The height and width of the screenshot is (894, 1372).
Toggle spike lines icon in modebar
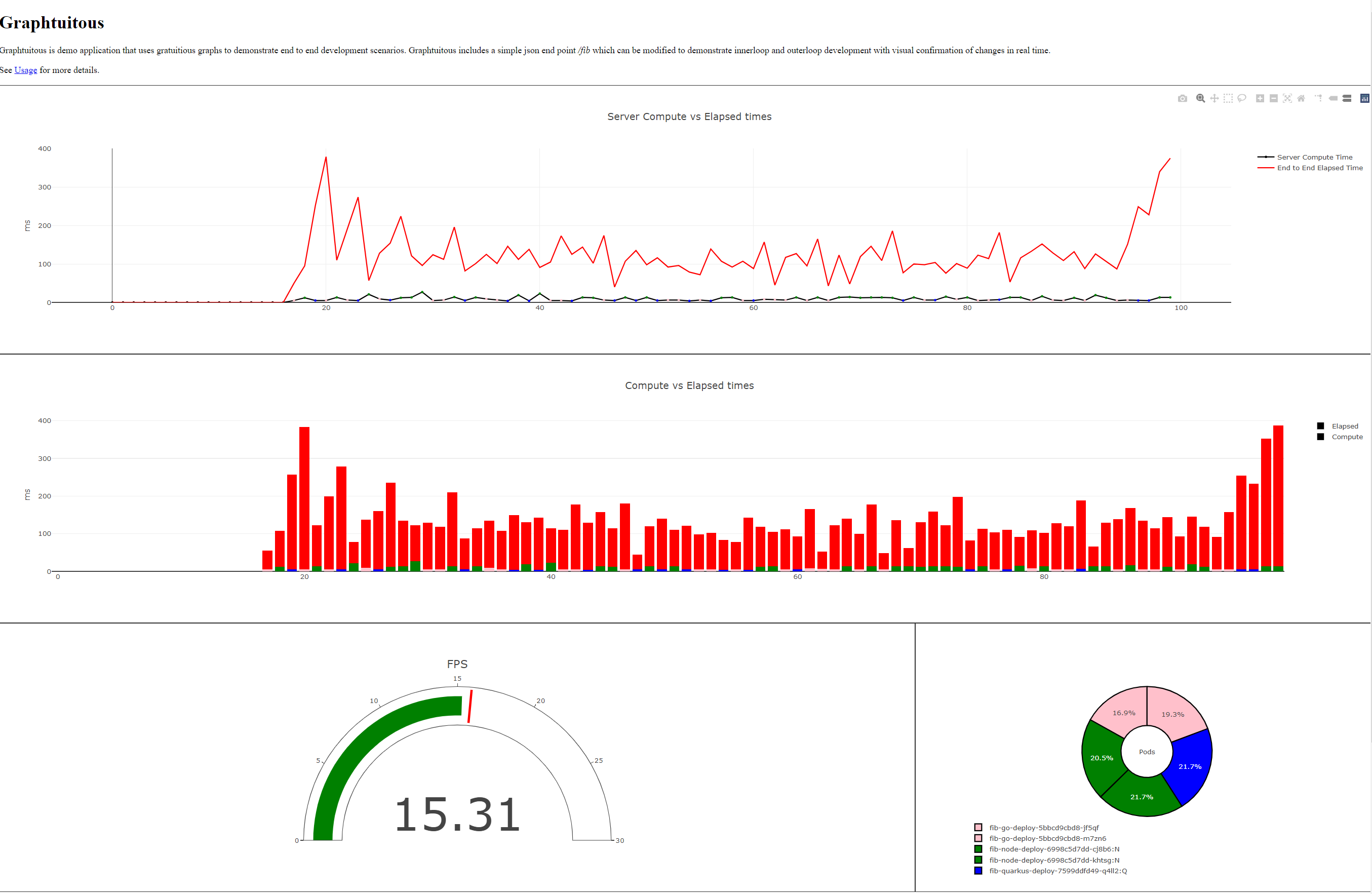(x=1318, y=99)
